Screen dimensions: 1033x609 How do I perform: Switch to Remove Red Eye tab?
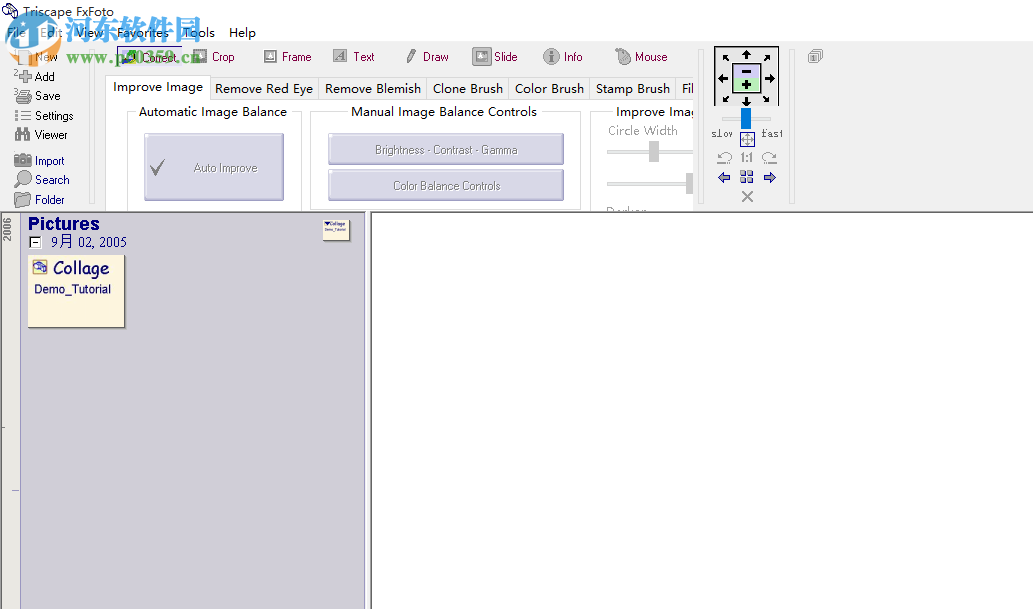264,88
